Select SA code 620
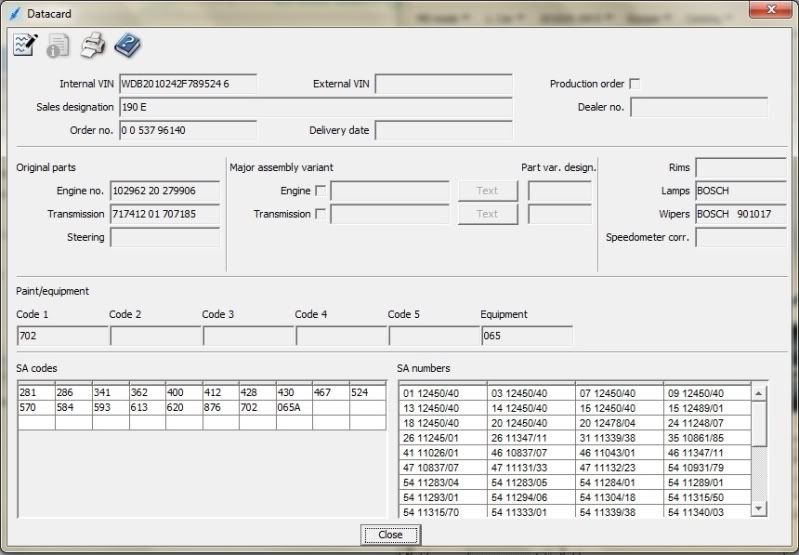 184,407
